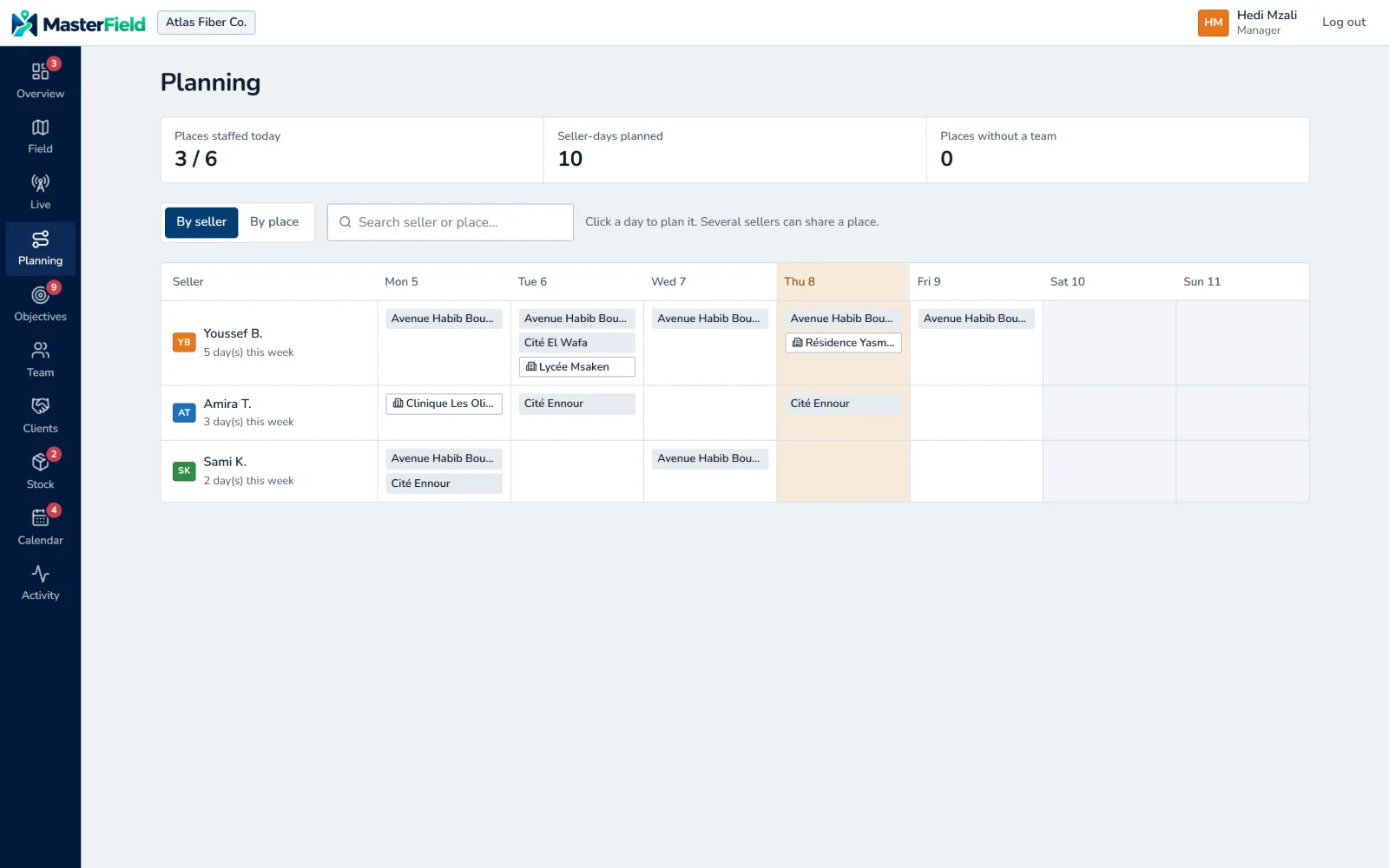Open Résidence Yasm... chip on Thursday
1389x868 pixels.
pos(843,343)
